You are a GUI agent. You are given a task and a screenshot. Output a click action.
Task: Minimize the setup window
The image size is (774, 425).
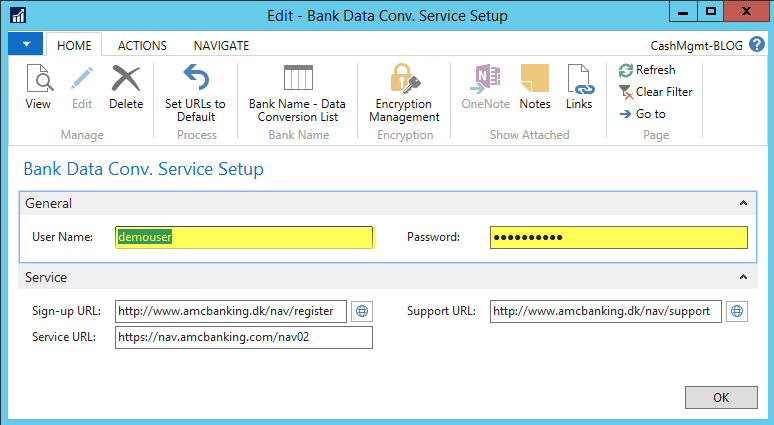pyautogui.click(x=683, y=12)
